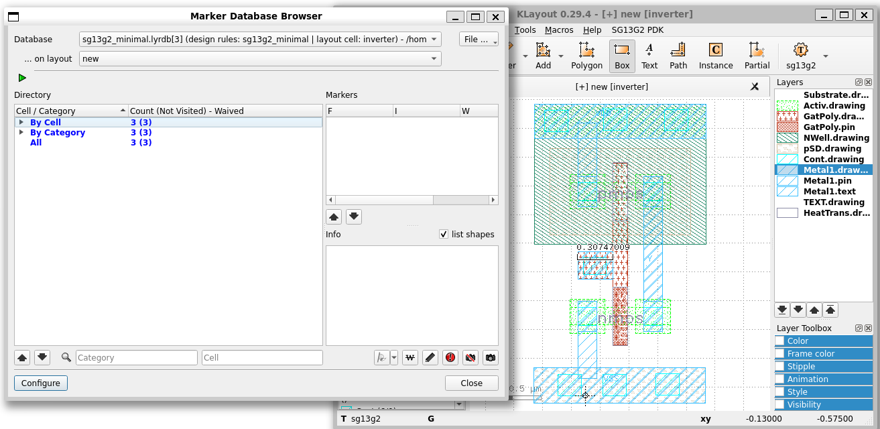Toggle the Visibility checkbox in Layer Toolbox
880x429 pixels.
(780, 405)
